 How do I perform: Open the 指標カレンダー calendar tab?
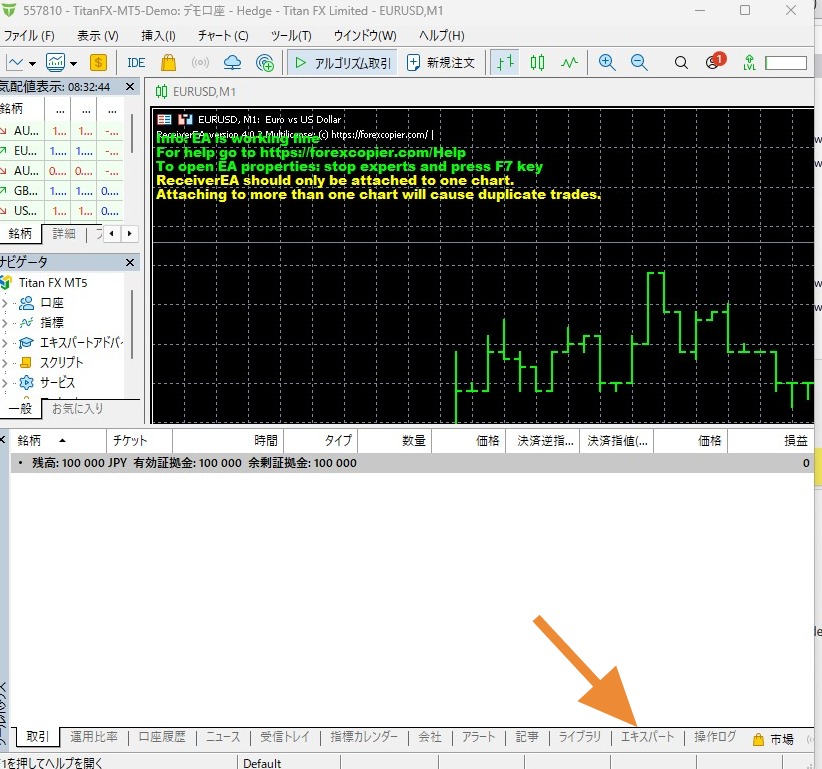click(x=364, y=737)
